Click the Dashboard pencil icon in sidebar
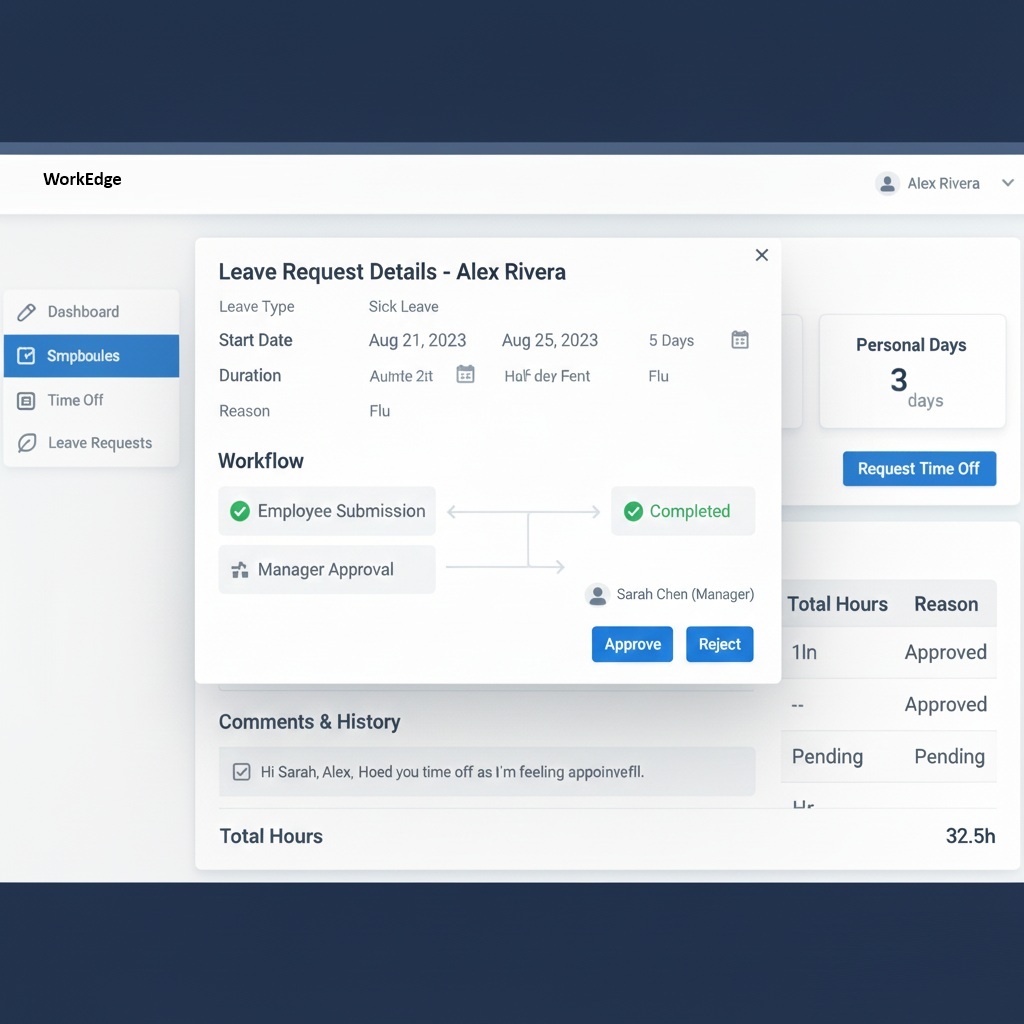 [x=27, y=312]
